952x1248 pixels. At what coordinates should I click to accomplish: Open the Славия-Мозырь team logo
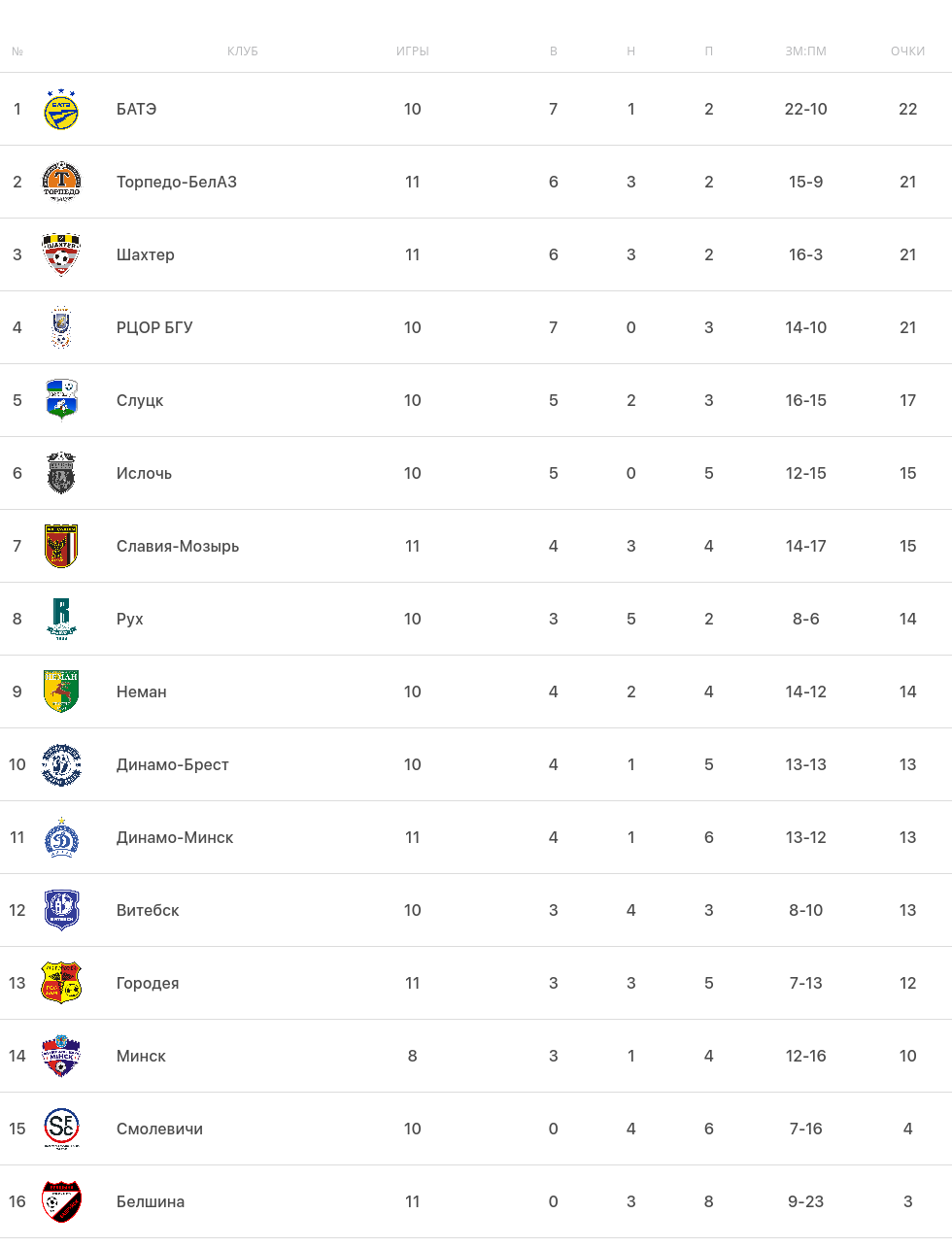click(x=61, y=546)
